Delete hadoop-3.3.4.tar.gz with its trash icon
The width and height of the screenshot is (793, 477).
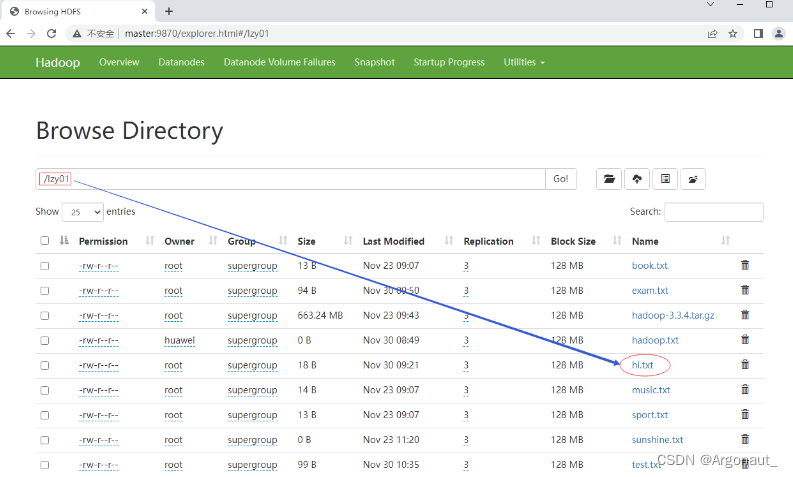[x=745, y=315]
